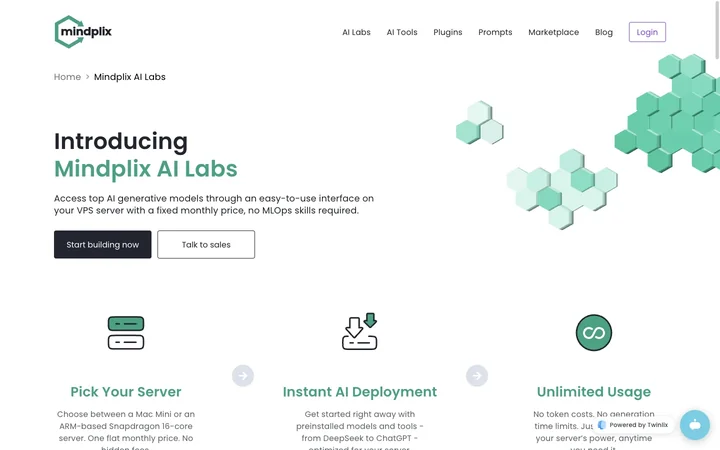Click arrow after Instant AI Deployment
This screenshot has height=450, width=720.
(x=477, y=376)
